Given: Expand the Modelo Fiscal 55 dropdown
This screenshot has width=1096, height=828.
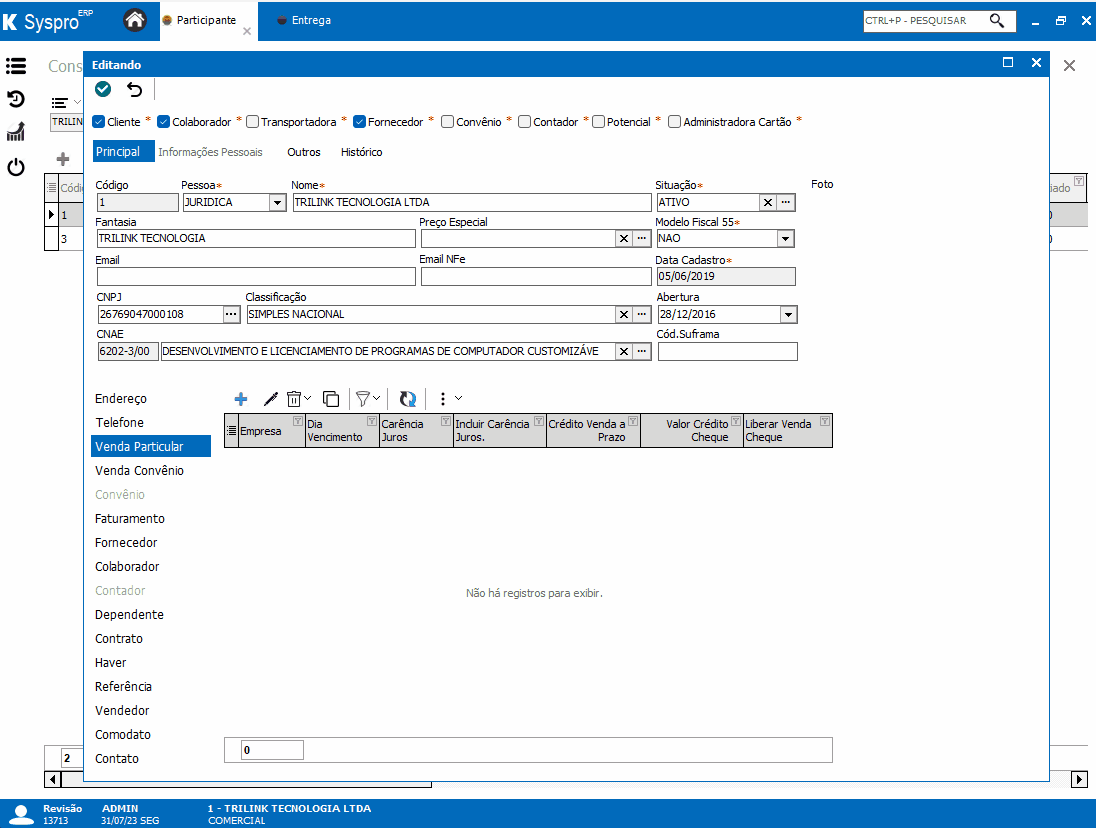Looking at the screenshot, I should (x=786, y=239).
